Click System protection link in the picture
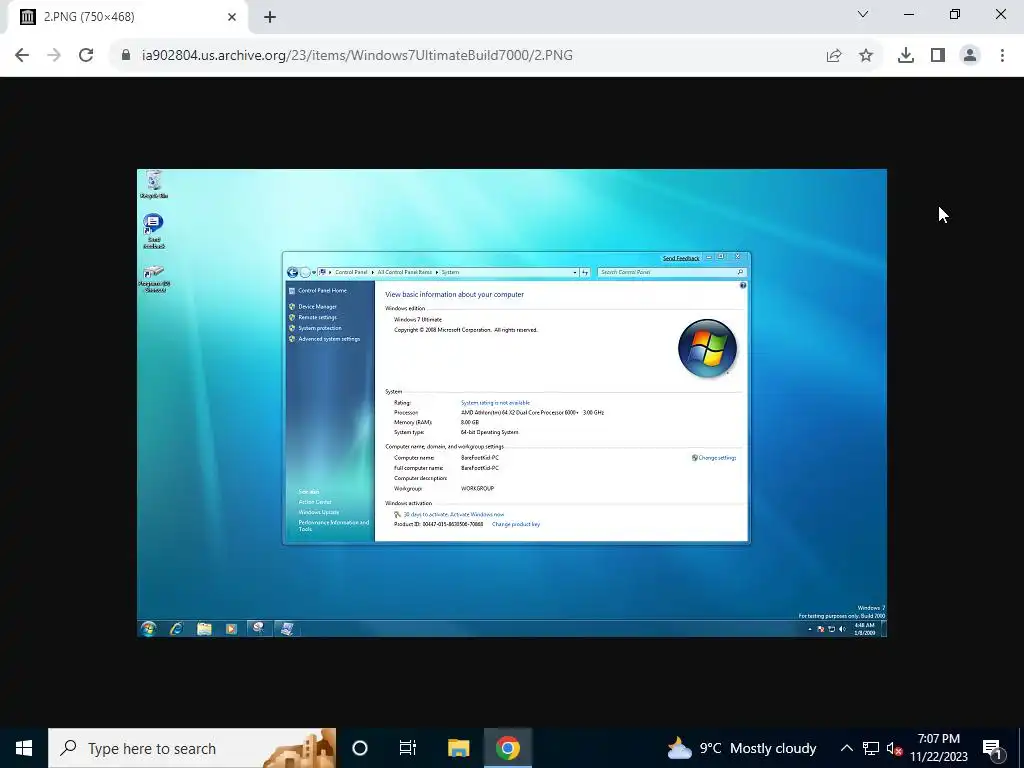 pyautogui.click(x=319, y=328)
